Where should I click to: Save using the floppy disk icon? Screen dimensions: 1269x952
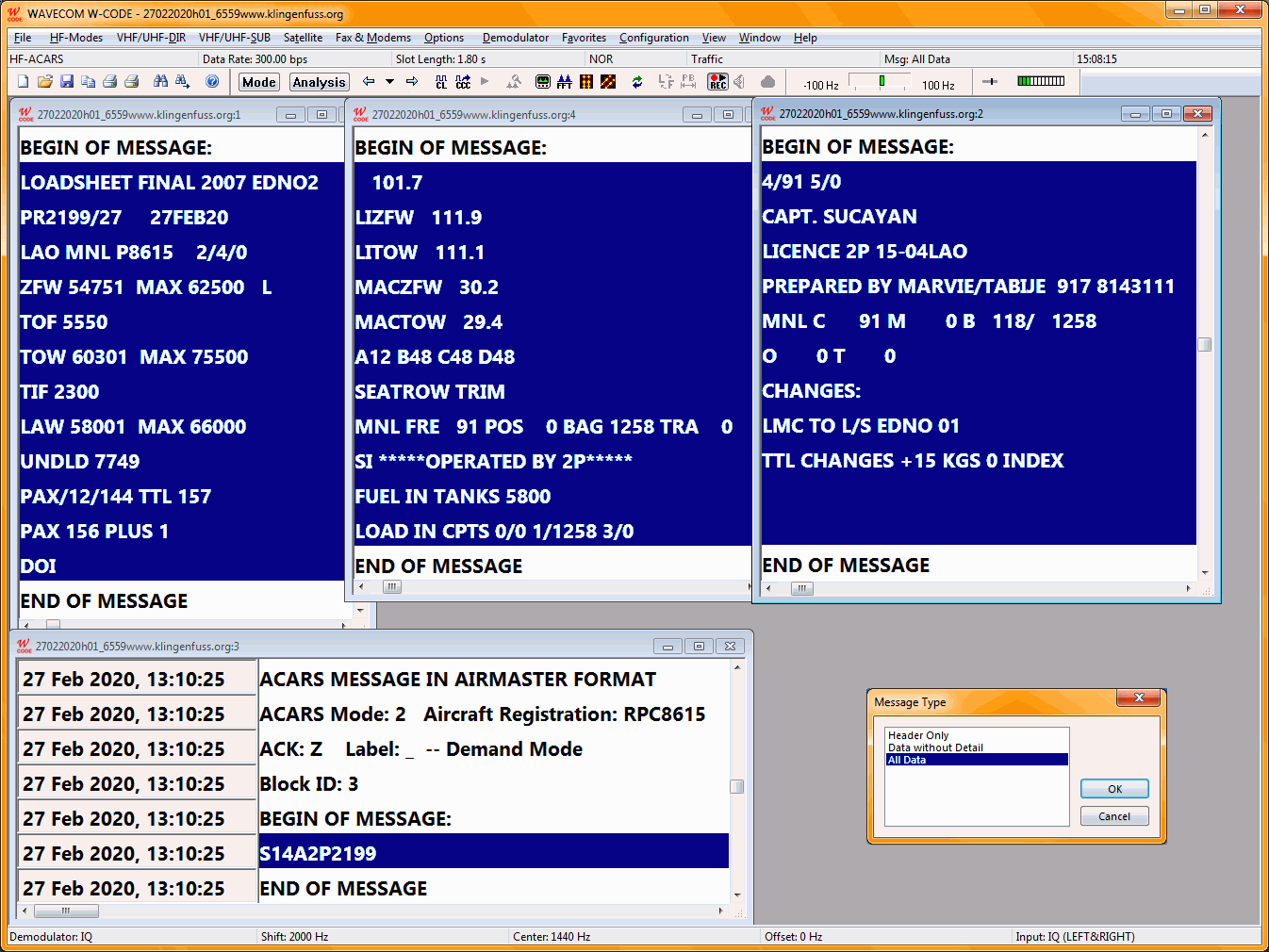coord(66,82)
